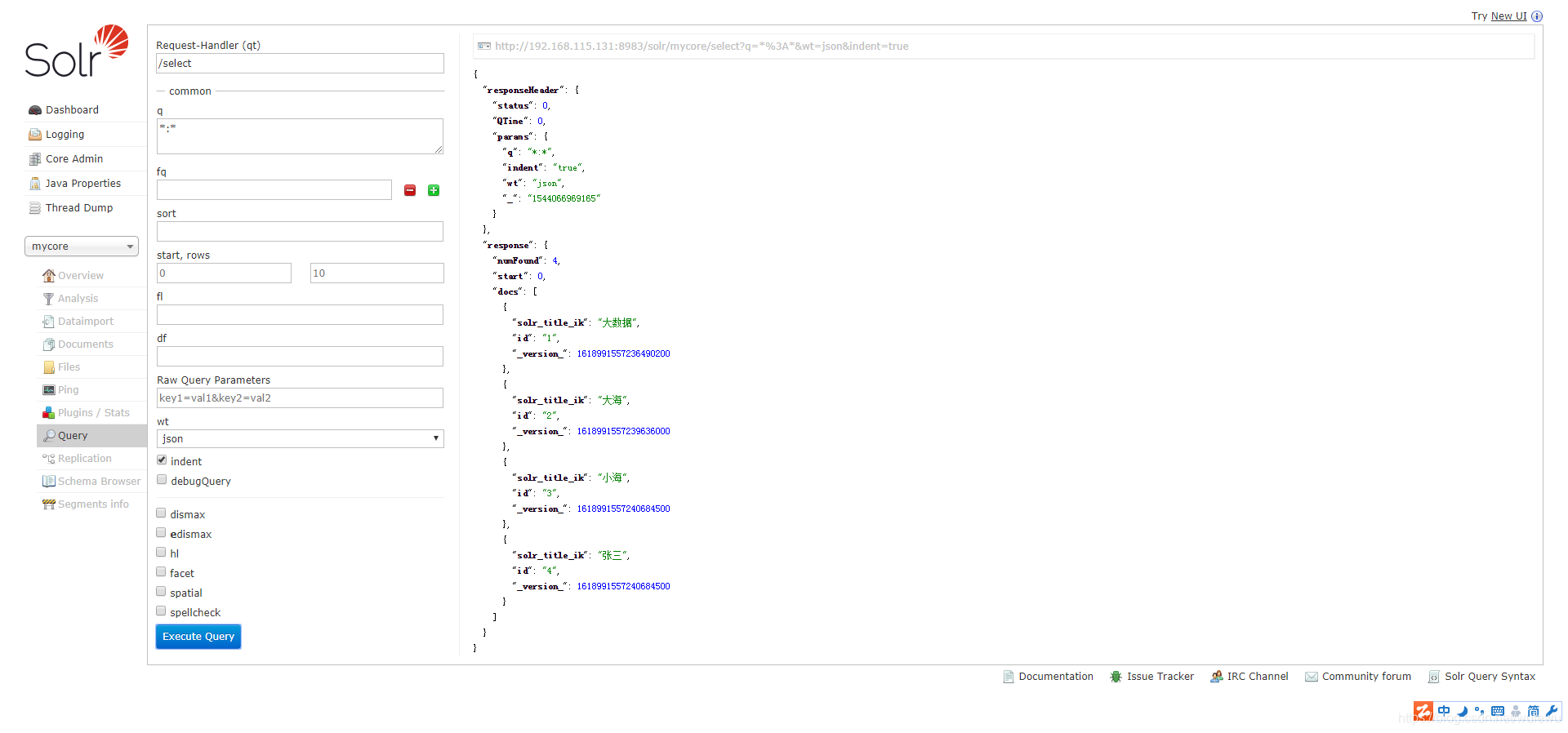
Task: Click the Logging icon
Action: tap(35, 135)
